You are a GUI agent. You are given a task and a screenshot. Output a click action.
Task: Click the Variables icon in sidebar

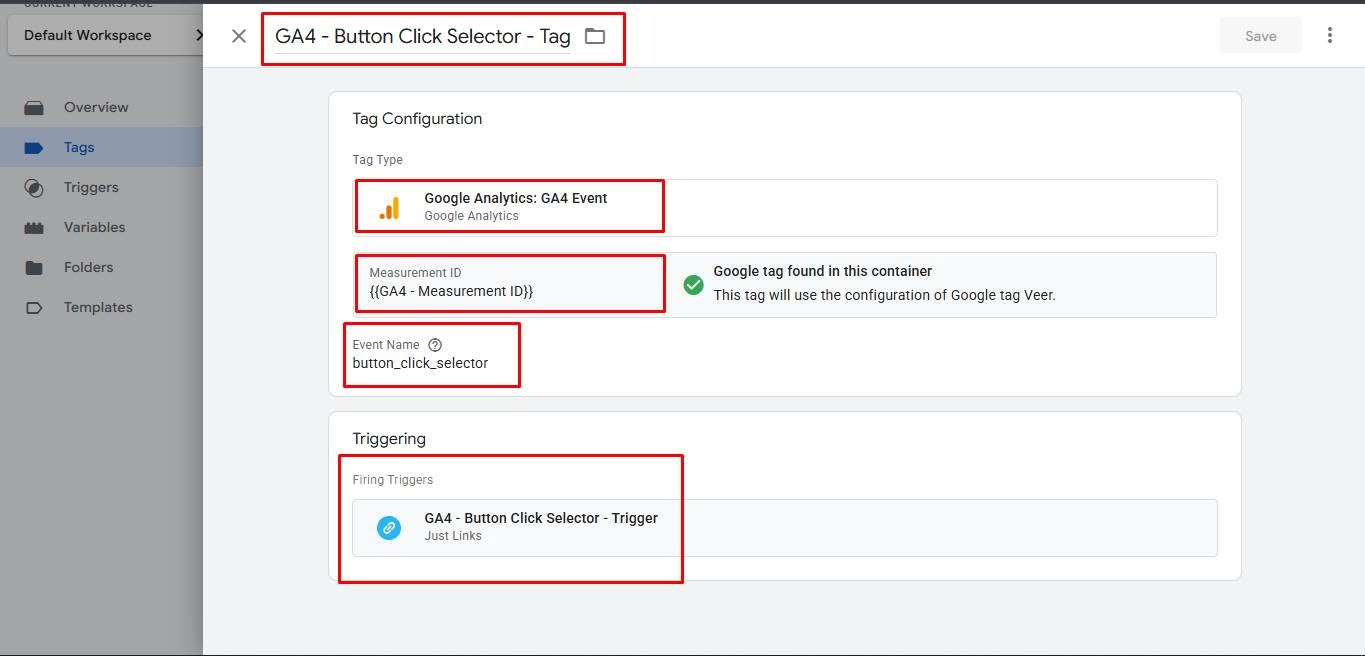point(34,227)
